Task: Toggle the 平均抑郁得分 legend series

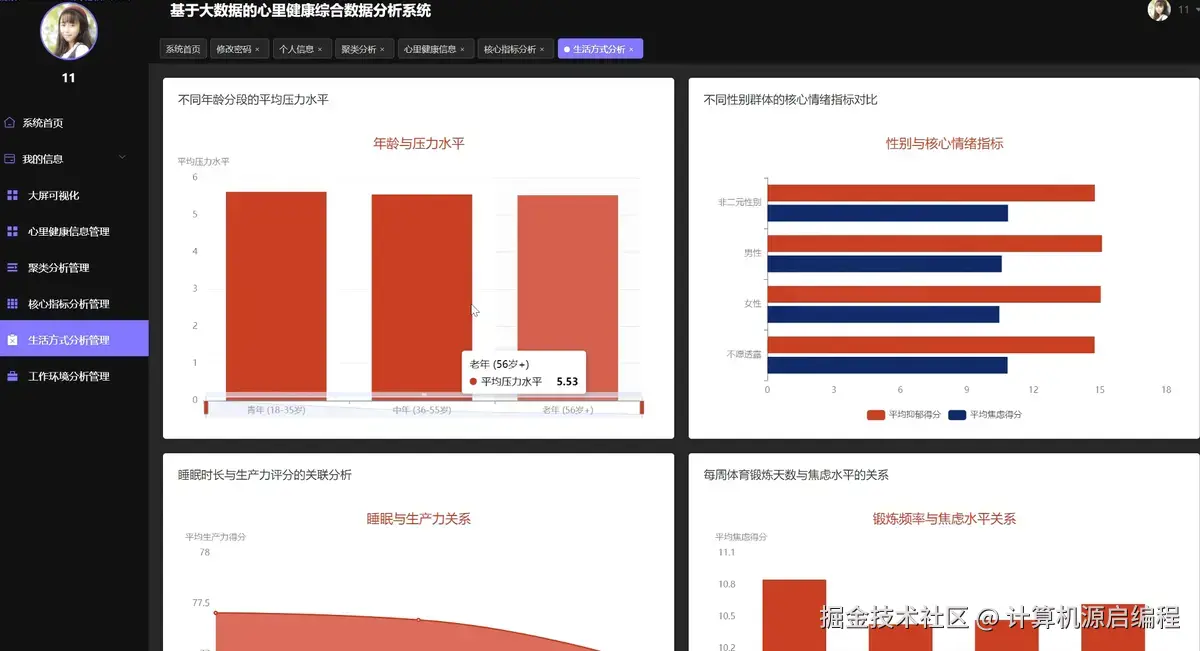Action: coord(903,414)
